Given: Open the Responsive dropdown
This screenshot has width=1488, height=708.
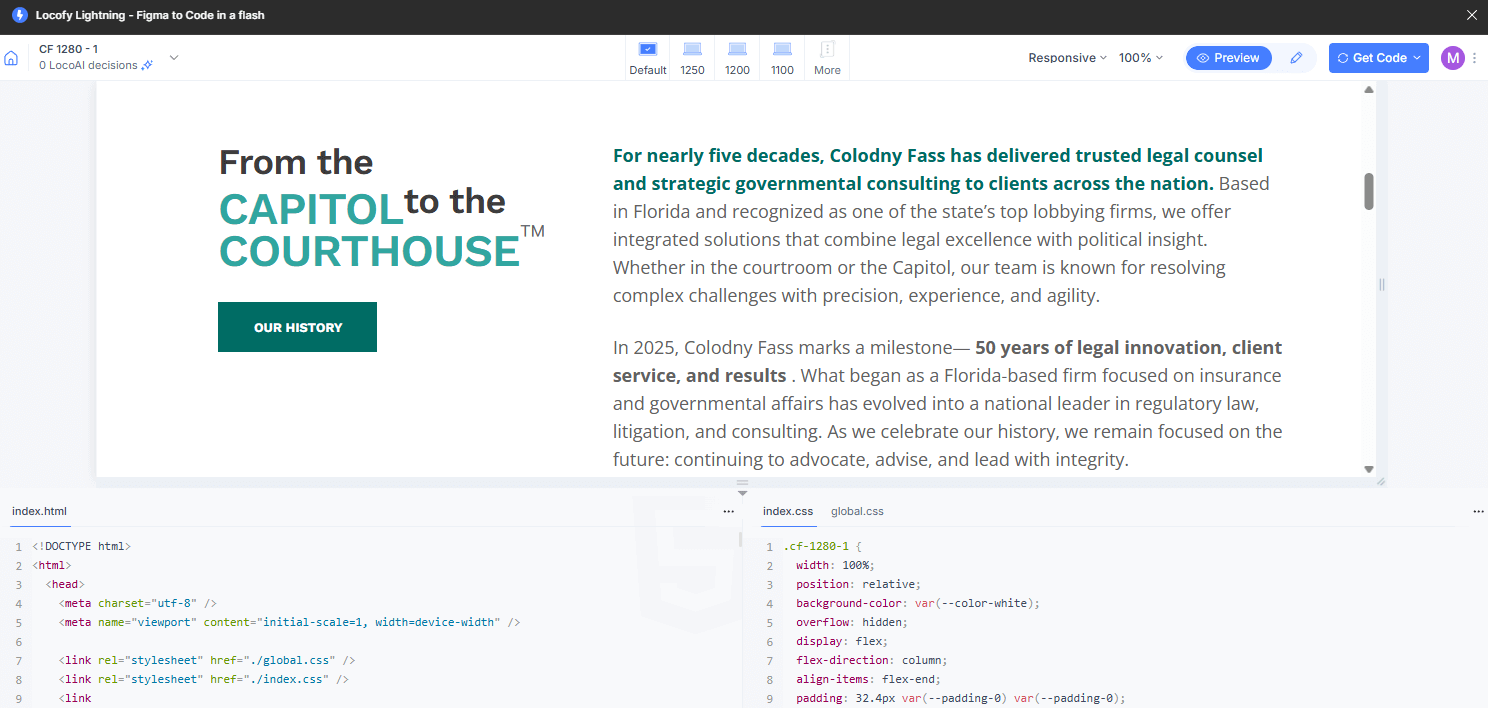Looking at the screenshot, I should 1067,58.
